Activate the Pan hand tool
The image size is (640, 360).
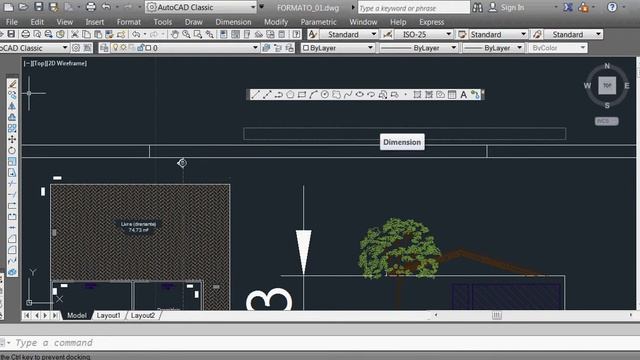pos(175,34)
